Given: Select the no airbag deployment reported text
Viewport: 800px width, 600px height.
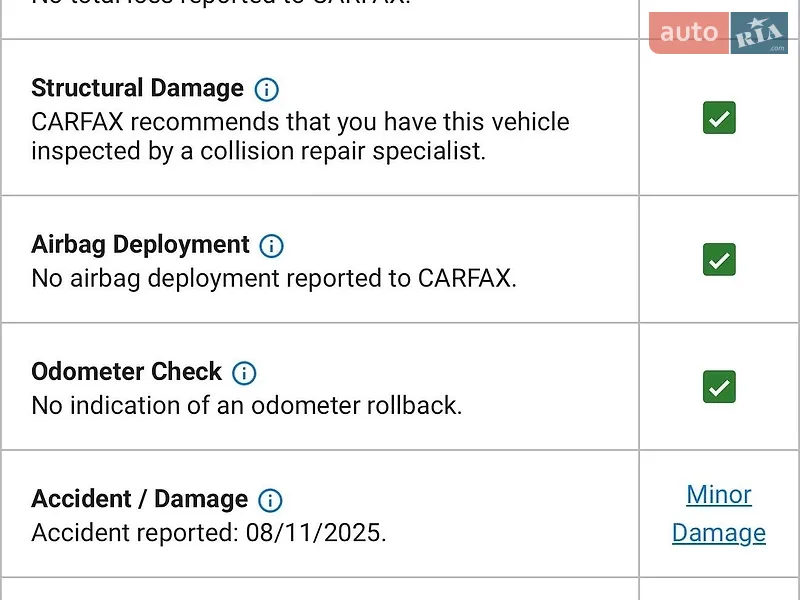Looking at the screenshot, I should click(x=274, y=279).
